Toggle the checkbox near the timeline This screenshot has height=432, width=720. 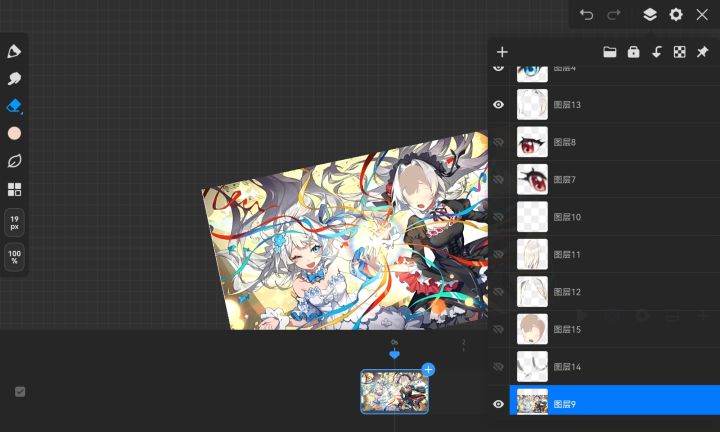[x=20, y=392]
